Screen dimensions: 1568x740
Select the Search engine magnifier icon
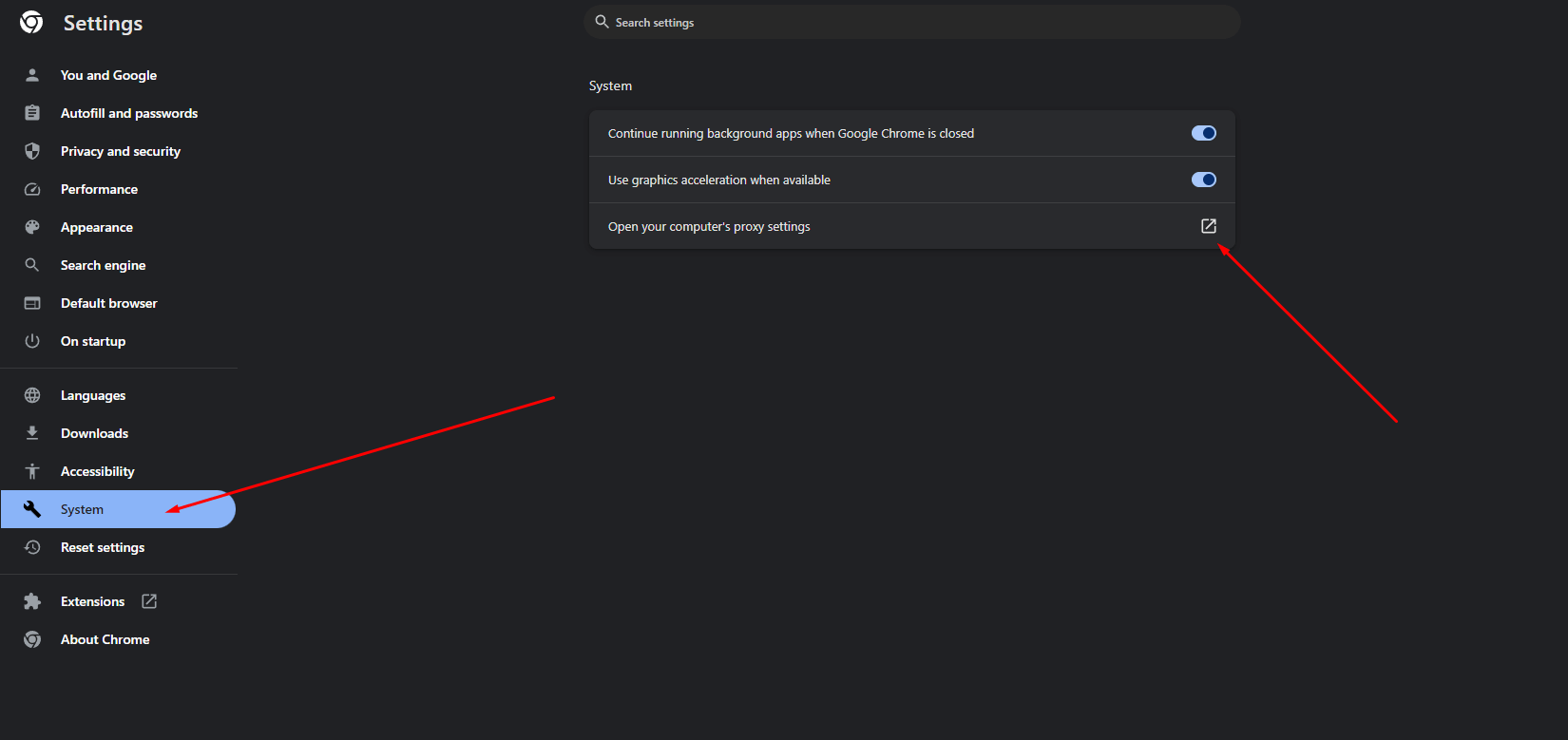pos(32,264)
